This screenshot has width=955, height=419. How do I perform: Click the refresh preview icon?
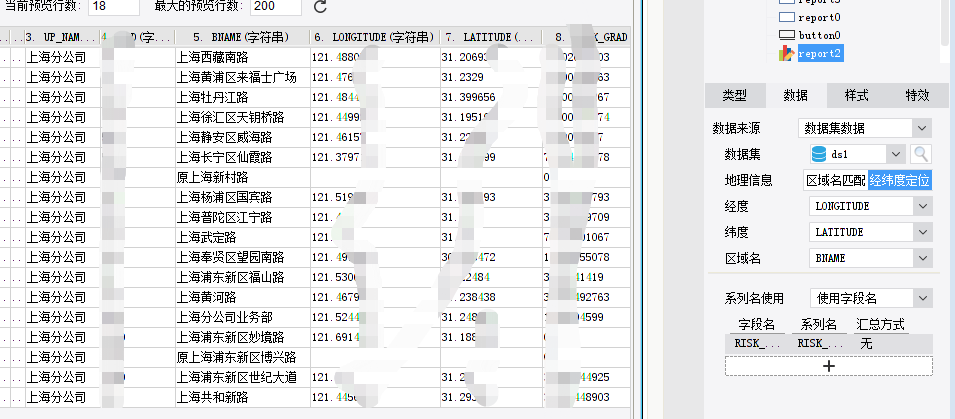point(320,7)
